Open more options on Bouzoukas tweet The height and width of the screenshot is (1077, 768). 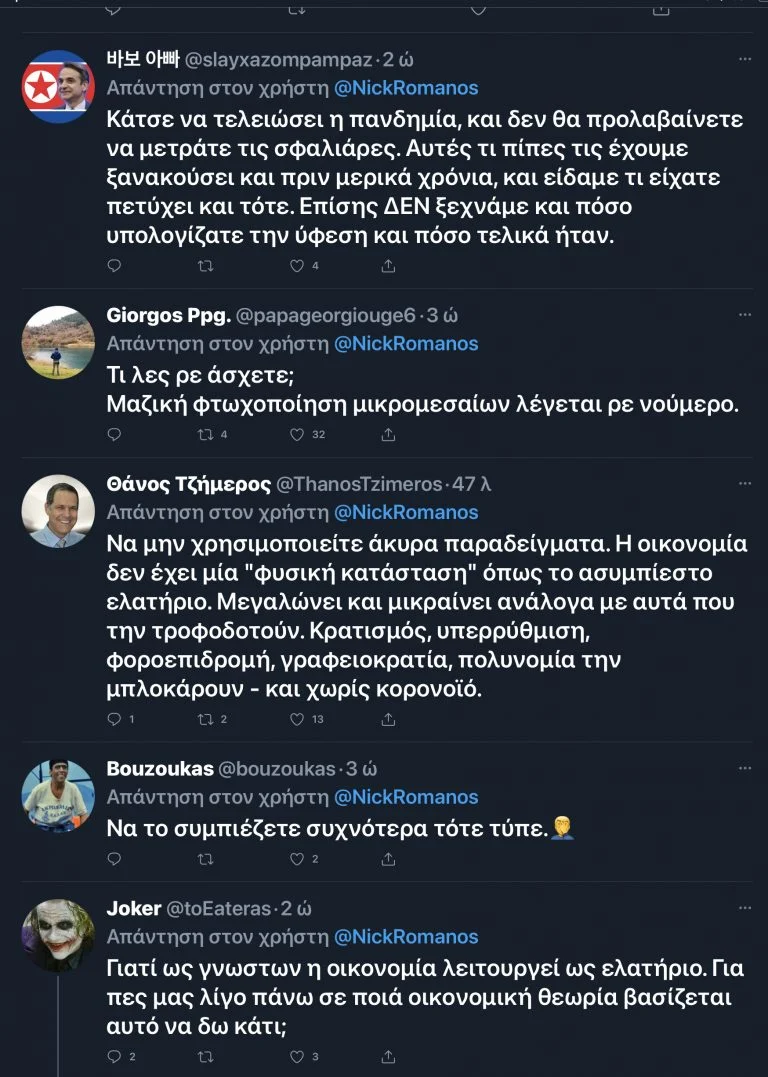coord(744,768)
